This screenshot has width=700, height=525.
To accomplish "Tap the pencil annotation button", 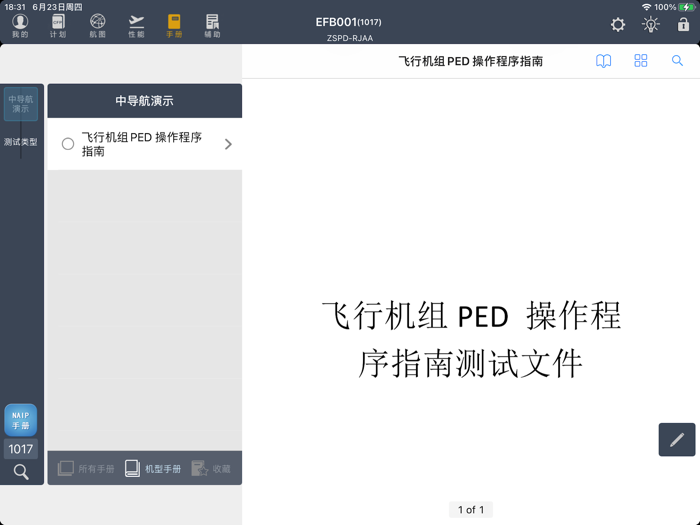I will (677, 440).
